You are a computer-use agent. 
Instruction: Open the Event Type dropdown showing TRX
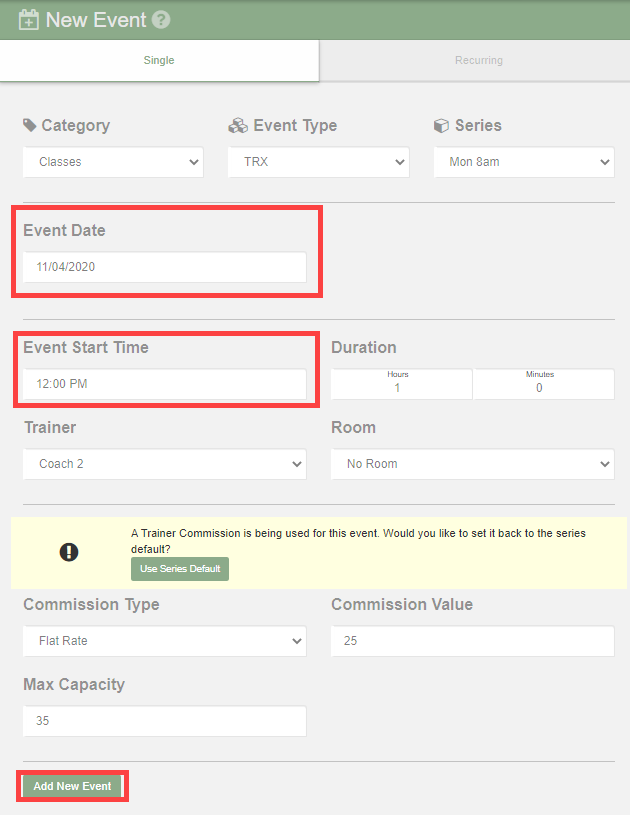coord(318,162)
